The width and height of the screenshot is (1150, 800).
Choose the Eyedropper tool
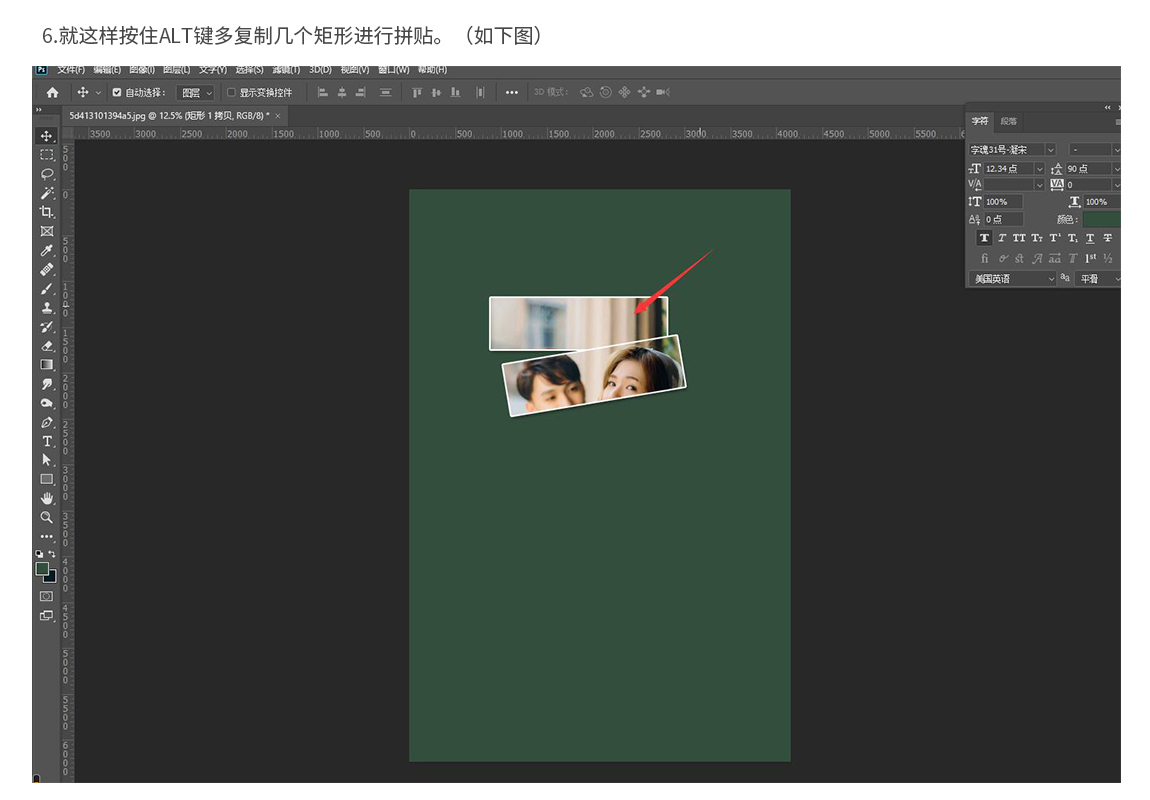47,250
